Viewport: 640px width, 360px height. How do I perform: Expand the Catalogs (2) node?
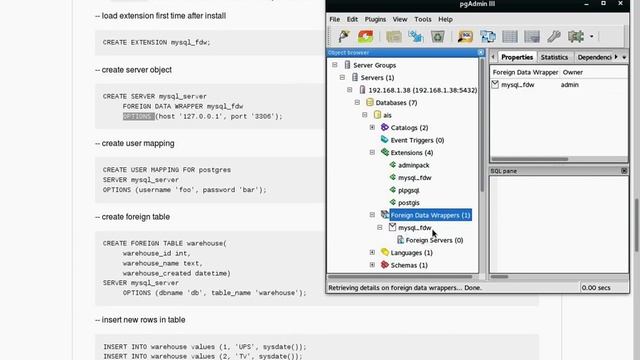click(x=372, y=127)
